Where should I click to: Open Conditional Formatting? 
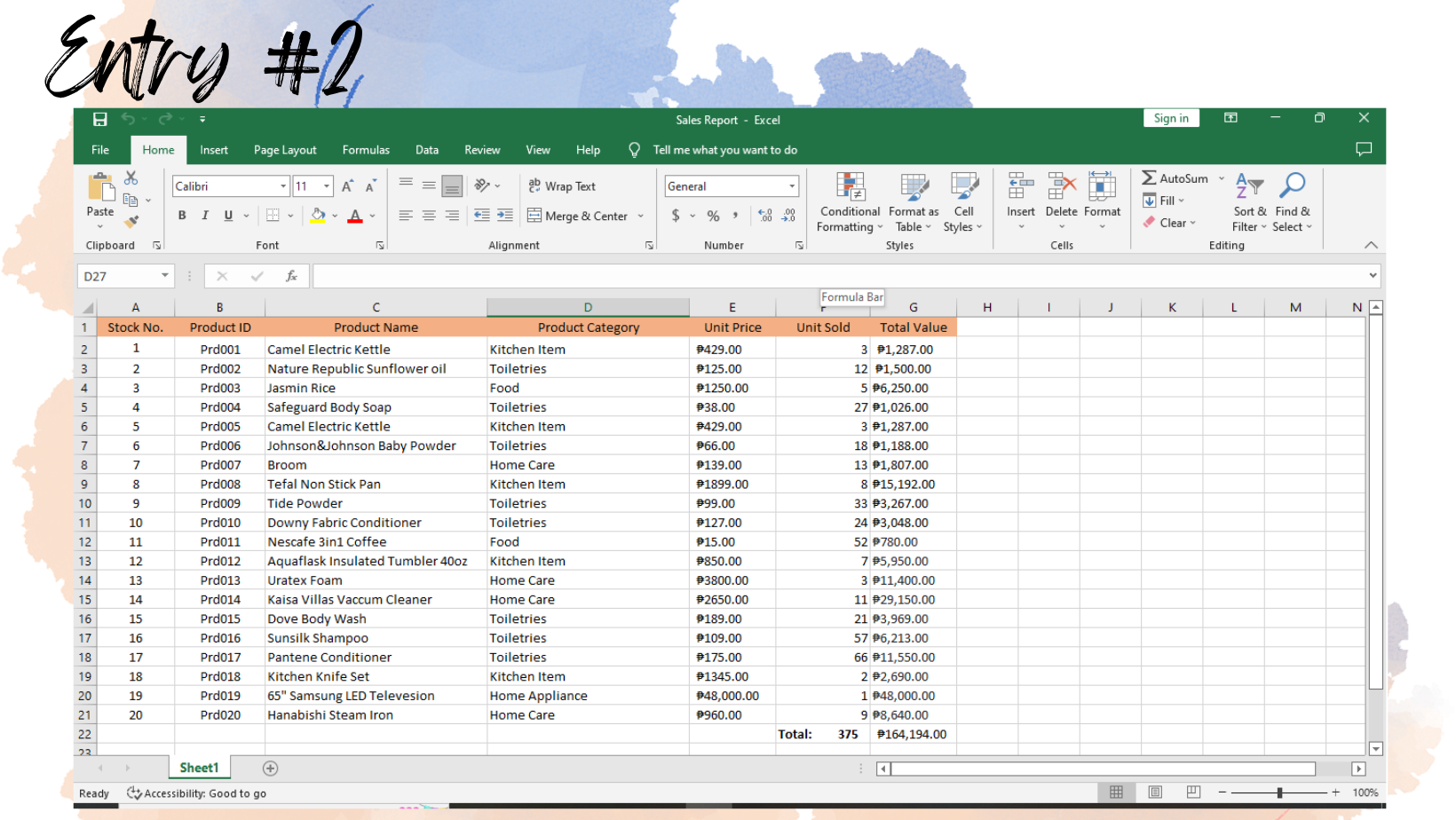pyautogui.click(x=851, y=203)
